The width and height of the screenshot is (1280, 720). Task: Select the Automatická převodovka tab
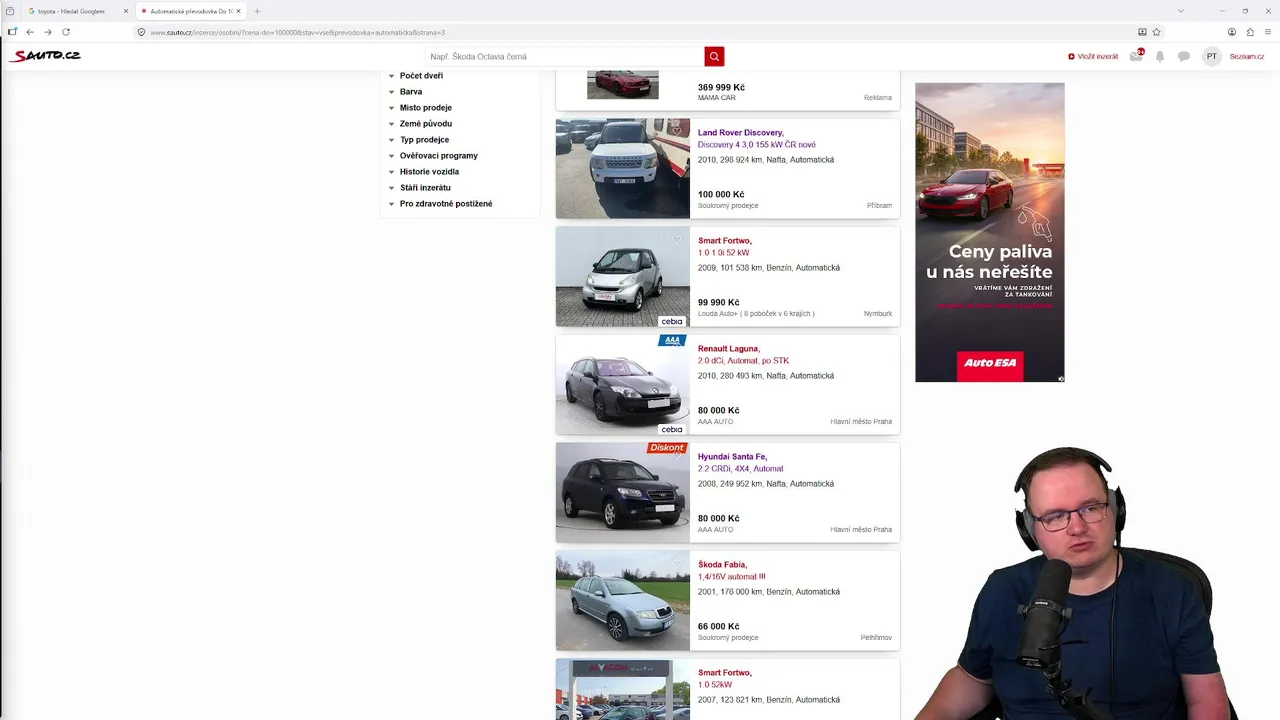[190, 11]
